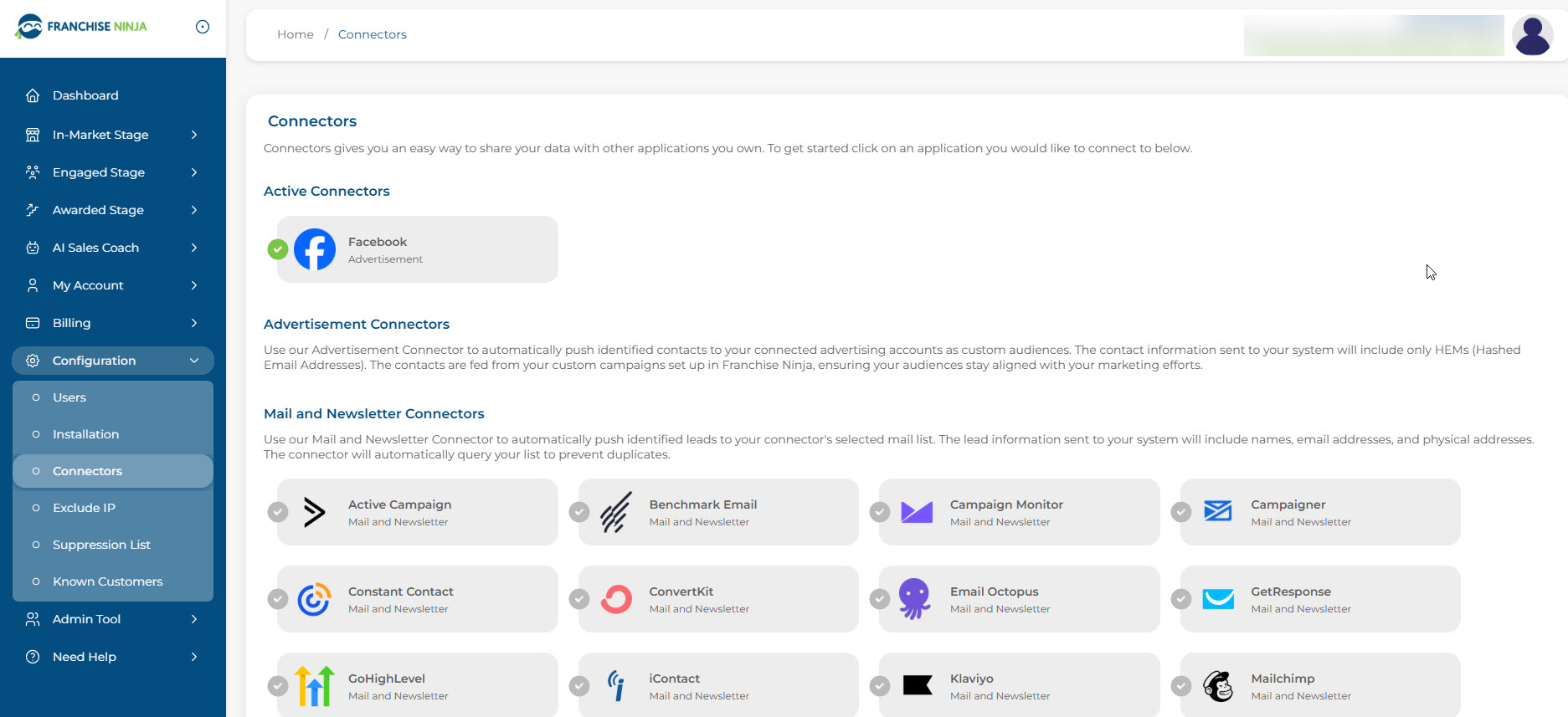The image size is (1568, 717).
Task: Click the Connectors breadcrumb link
Action: (373, 34)
